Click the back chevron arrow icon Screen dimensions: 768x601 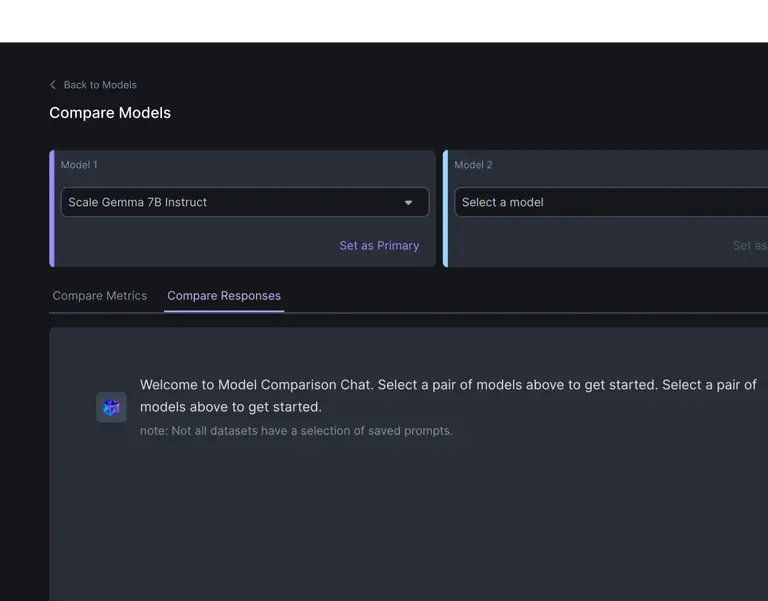pyautogui.click(x=53, y=85)
